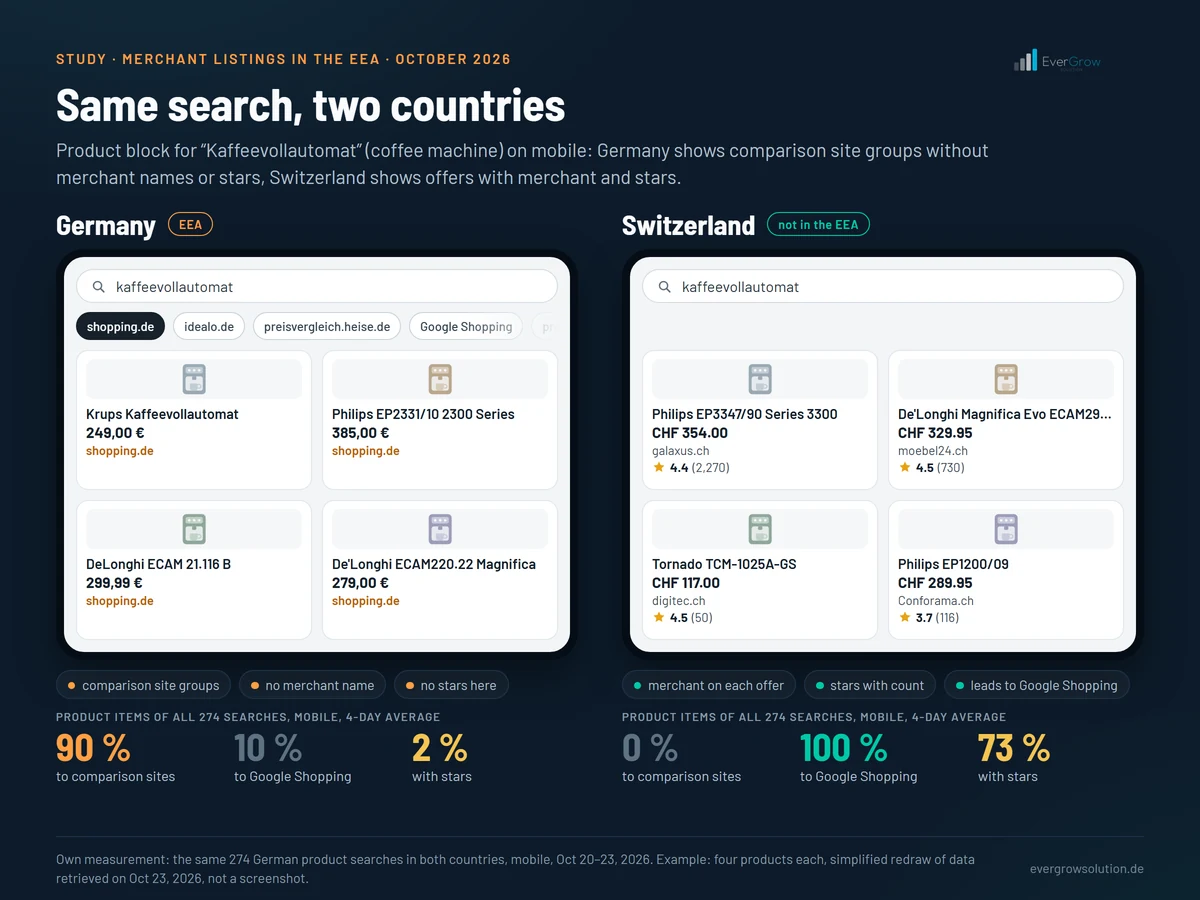
Task: Click the Switzerland search field
Action: 883,287
